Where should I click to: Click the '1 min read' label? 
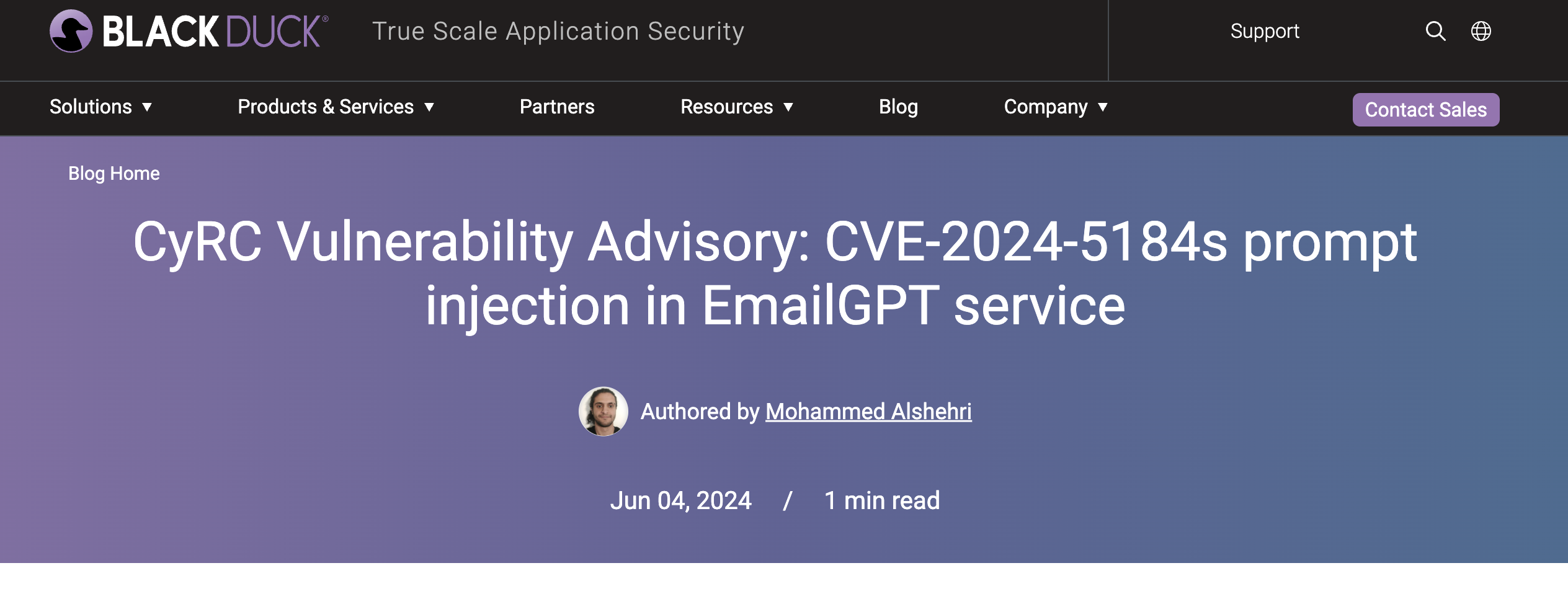[881, 500]
